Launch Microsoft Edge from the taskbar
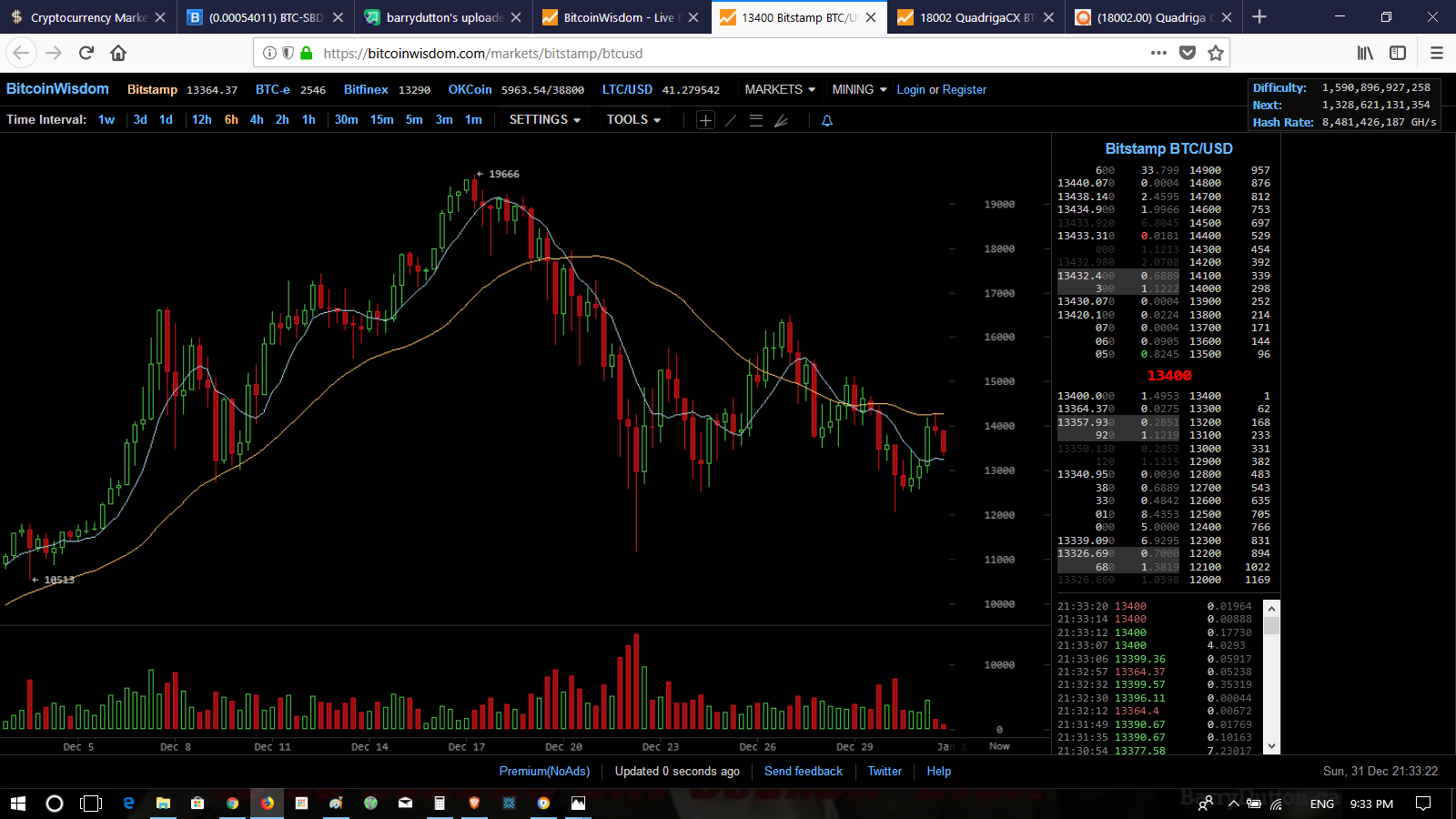This screenshot has height=819, width=1456. [x=128, y=804]
